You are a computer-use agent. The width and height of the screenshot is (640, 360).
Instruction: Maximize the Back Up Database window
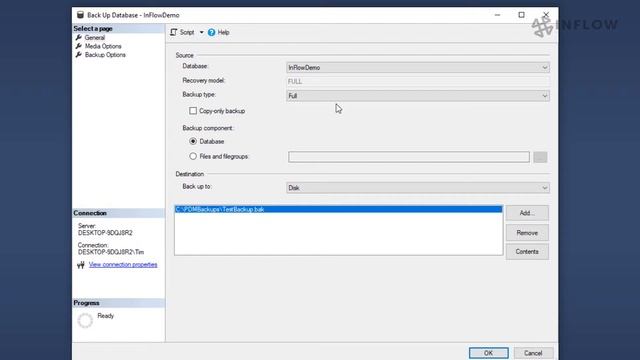pos(521,15)
